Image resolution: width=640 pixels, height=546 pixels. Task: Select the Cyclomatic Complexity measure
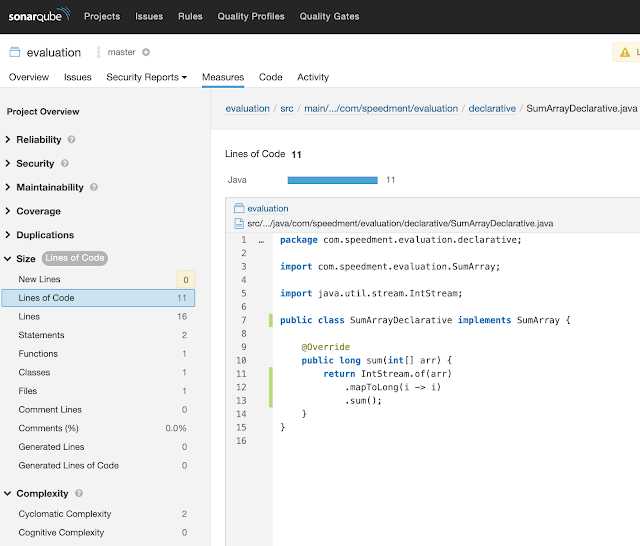coord(98,514)
